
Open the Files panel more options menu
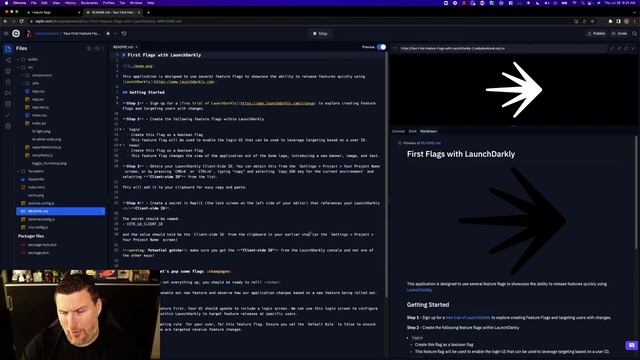[x=103, y=48]
